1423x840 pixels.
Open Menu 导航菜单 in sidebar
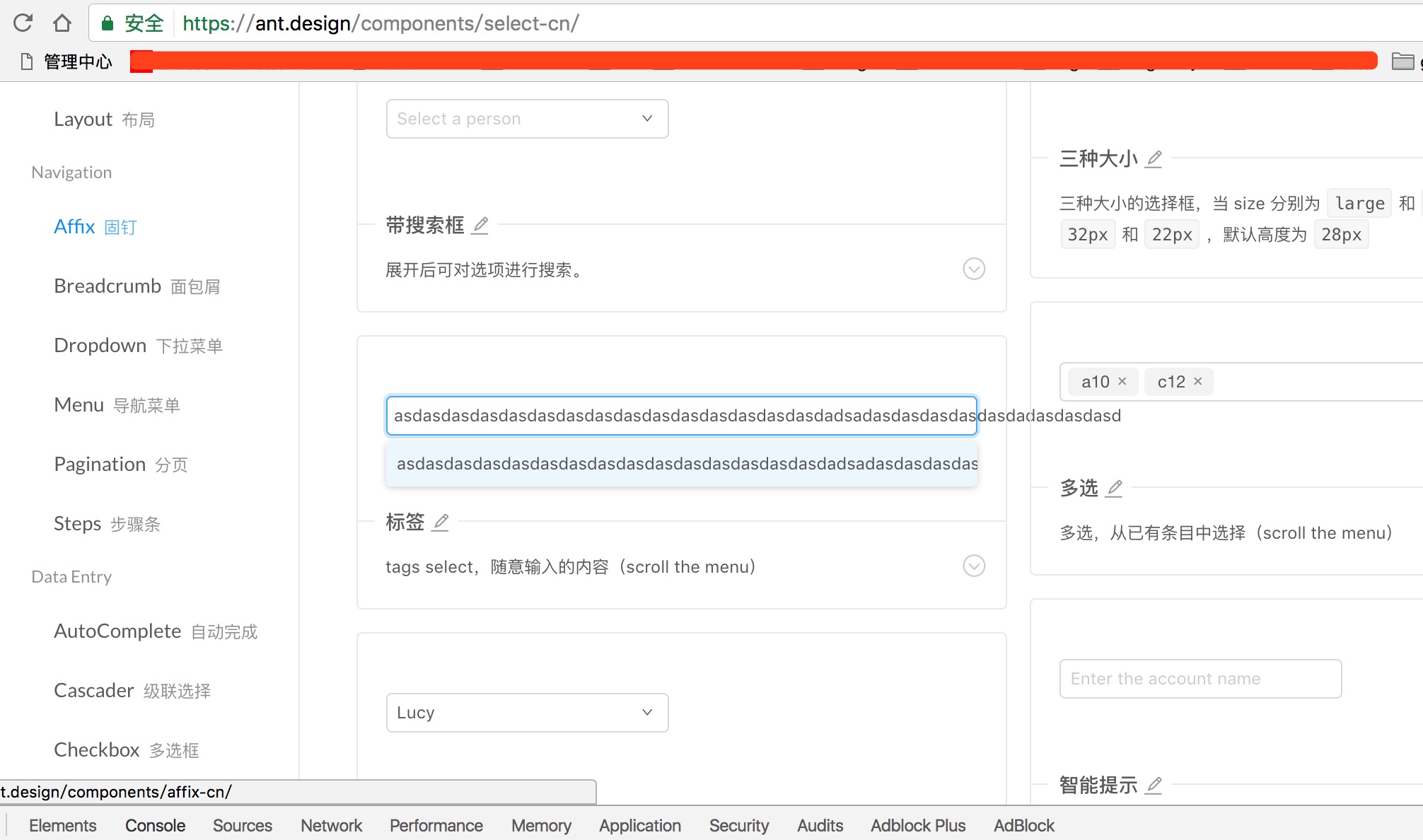tap(117, 405)
